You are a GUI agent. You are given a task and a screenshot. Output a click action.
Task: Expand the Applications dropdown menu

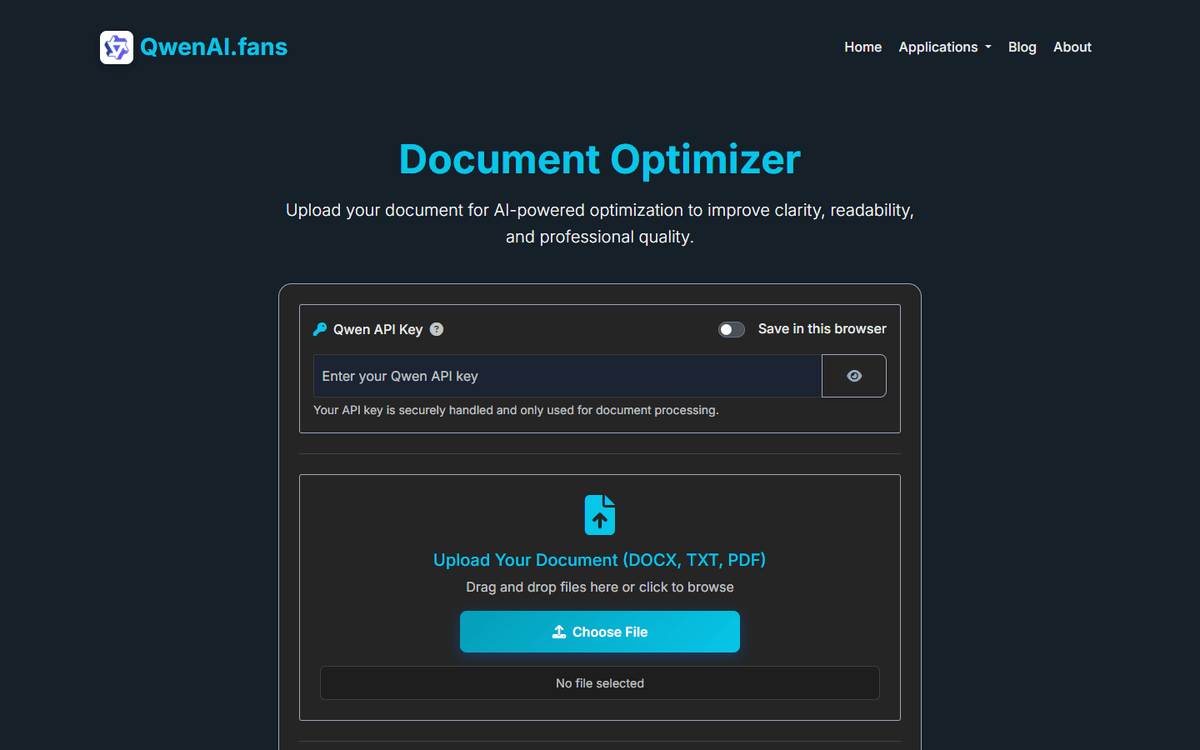(x=945, y=47)
